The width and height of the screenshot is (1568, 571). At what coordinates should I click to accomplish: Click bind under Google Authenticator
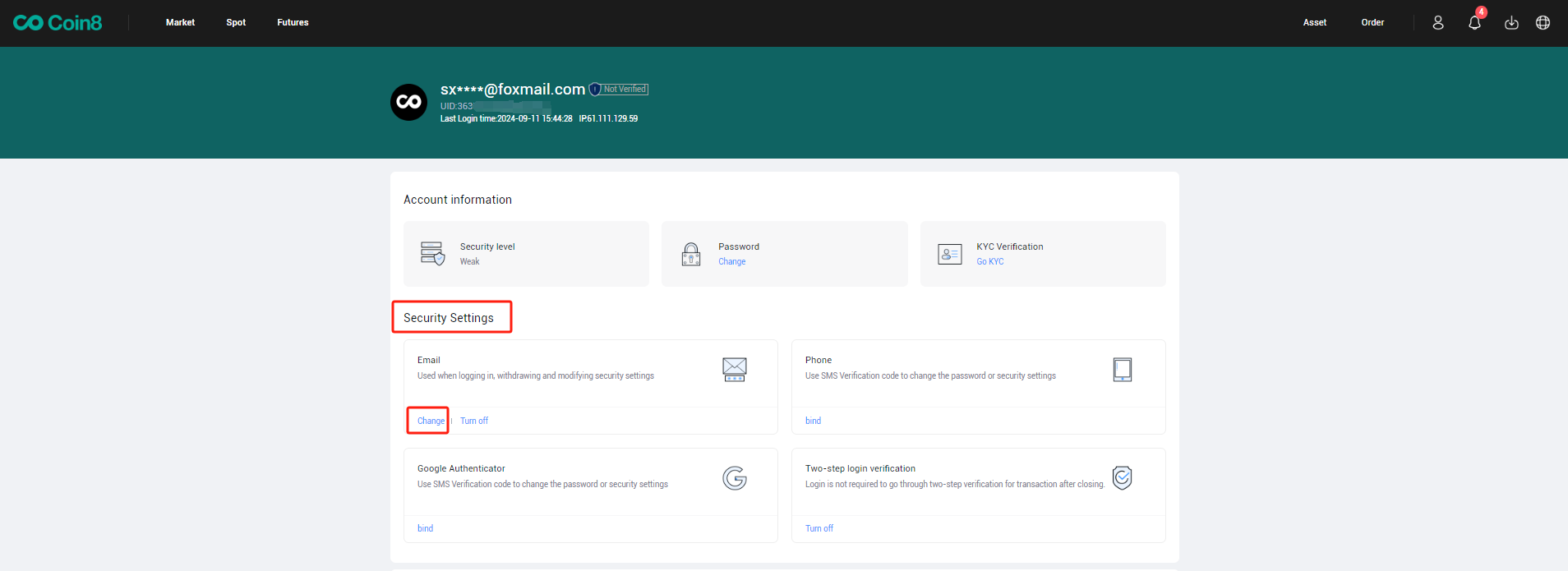(425, 528)
